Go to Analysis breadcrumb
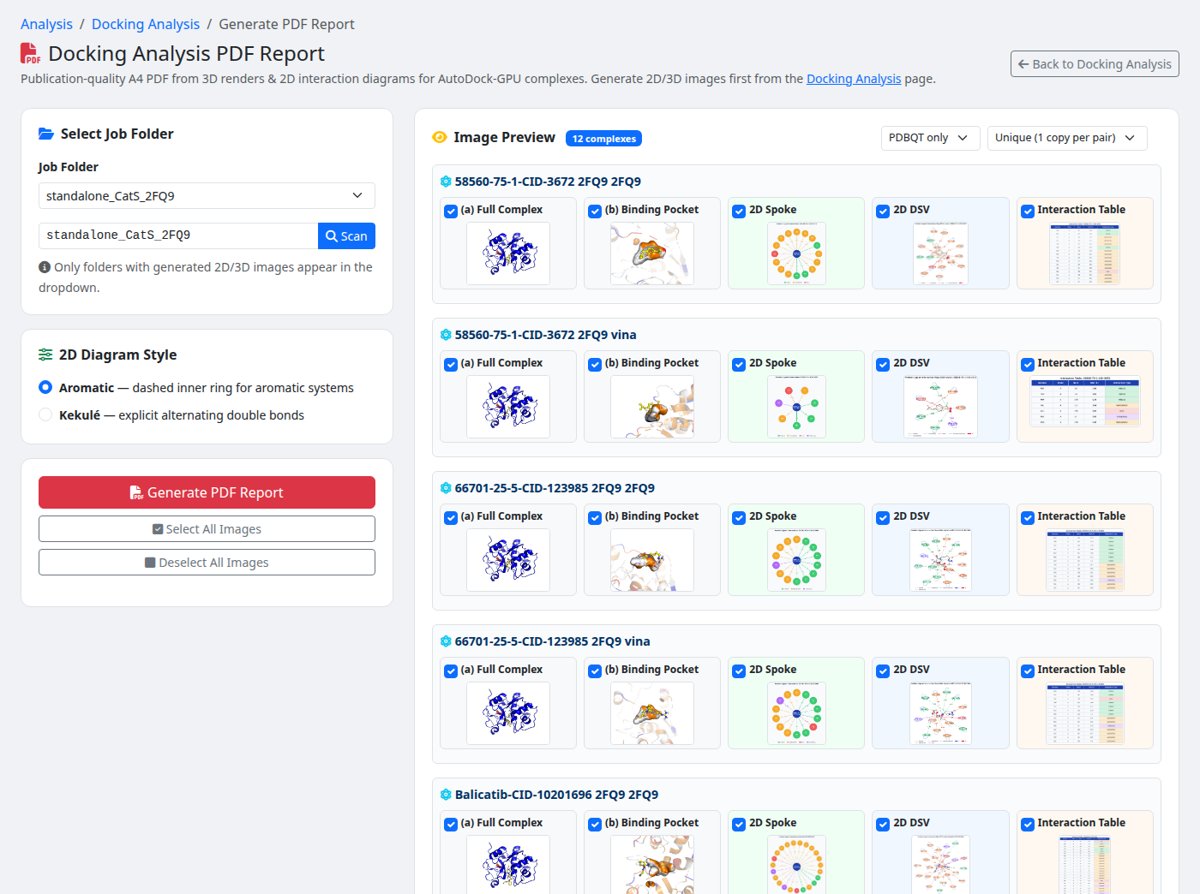This screenshot has height=894, width=1200. [46, 24]
